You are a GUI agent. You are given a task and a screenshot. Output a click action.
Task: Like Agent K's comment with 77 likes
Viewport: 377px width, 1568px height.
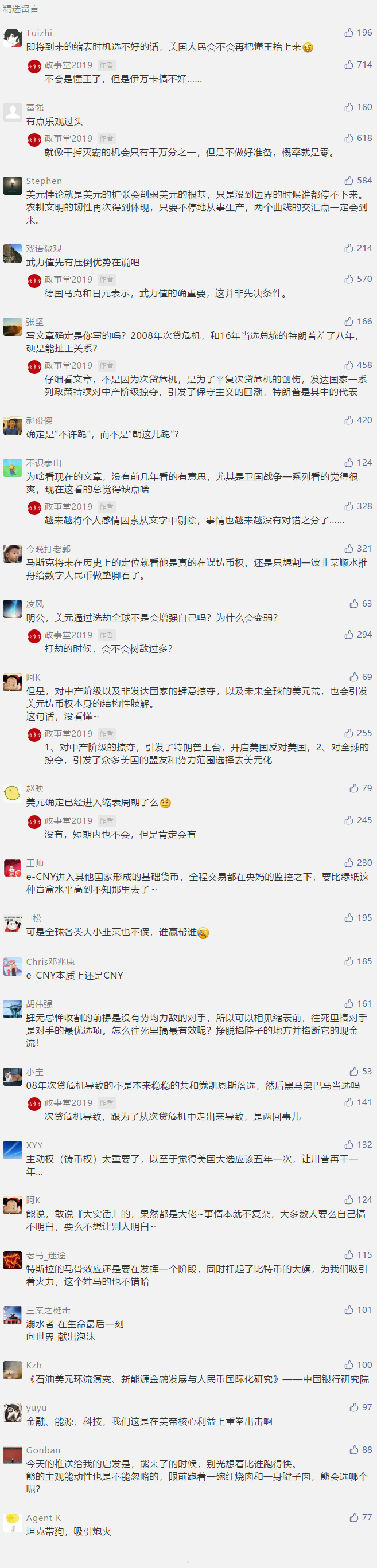[360, 1518]
